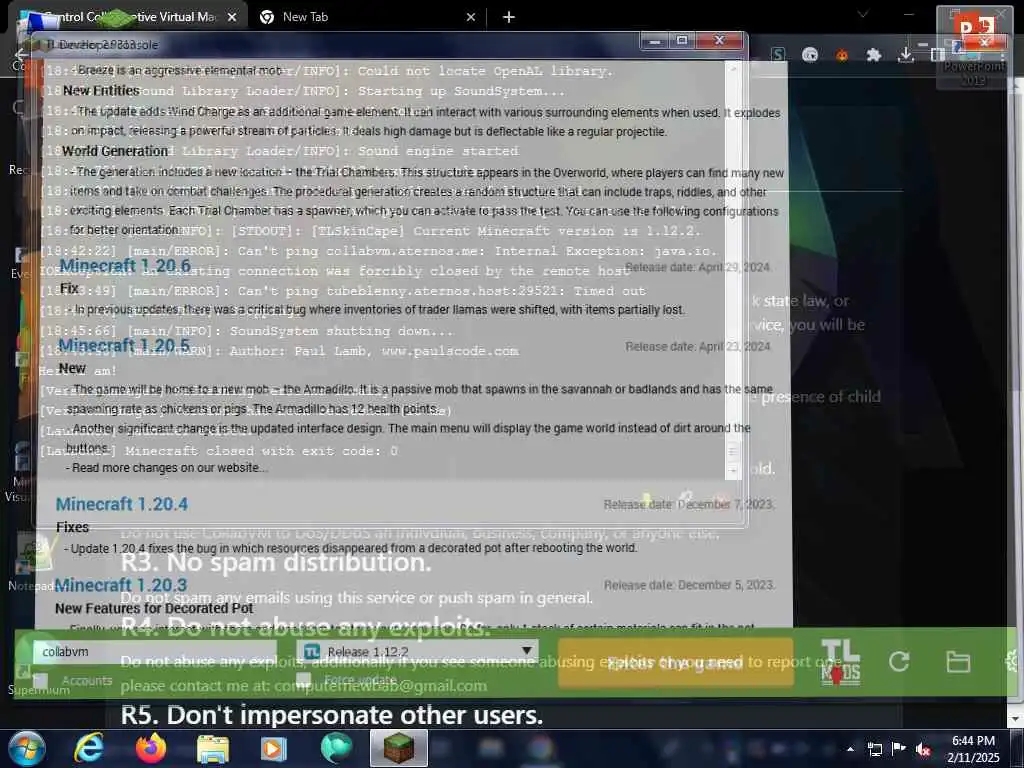Click the clock showing 6:44 PM

(x=973, y=741)
